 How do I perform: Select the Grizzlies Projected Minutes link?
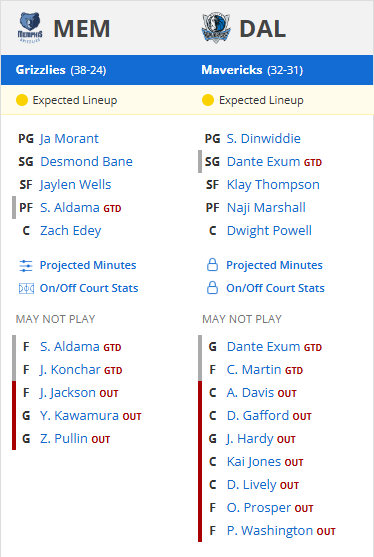pyautogui.click(x=88, y=265)
